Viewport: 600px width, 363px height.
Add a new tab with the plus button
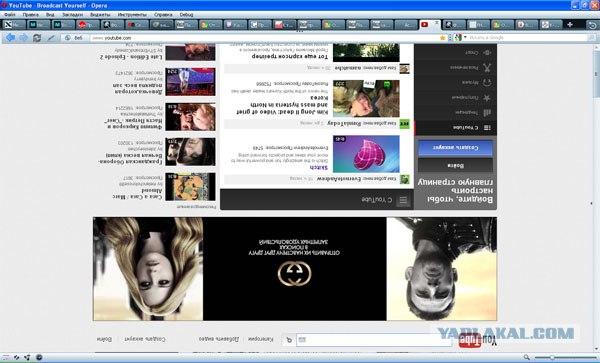tap(570, 25)
